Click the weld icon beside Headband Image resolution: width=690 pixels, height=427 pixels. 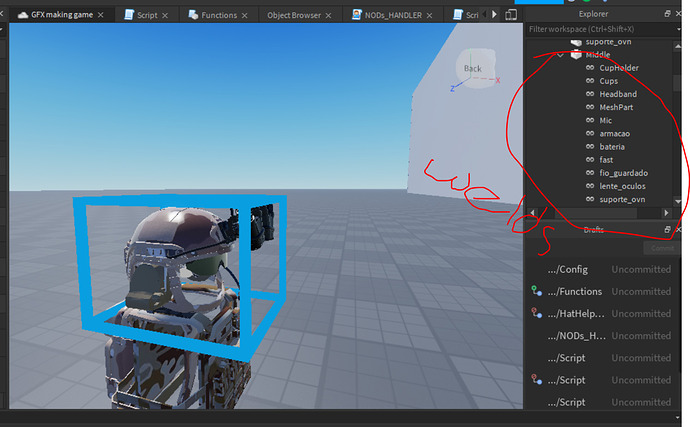pyautogui.click(x=590, y=94)
